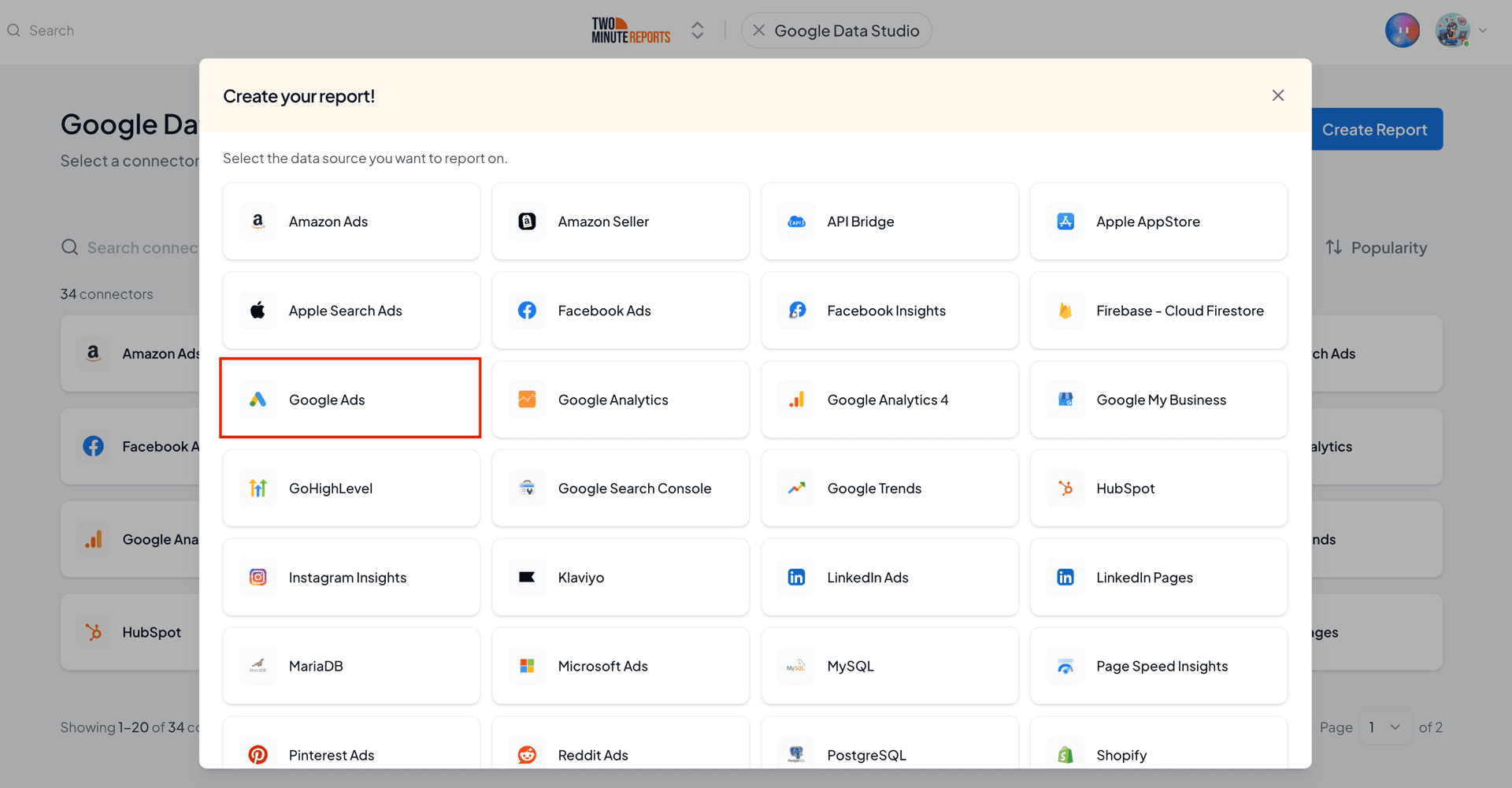
Task: Click the Page Speed Insights icon
Action: click(1065, 667)
